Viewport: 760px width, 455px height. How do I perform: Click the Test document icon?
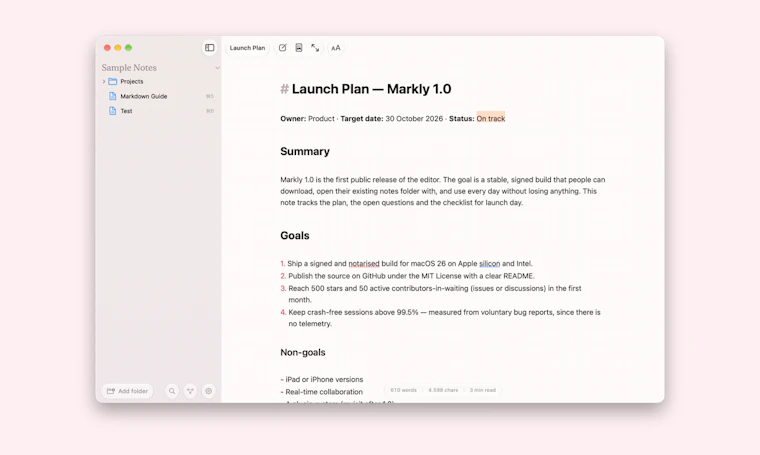[112, 111]
